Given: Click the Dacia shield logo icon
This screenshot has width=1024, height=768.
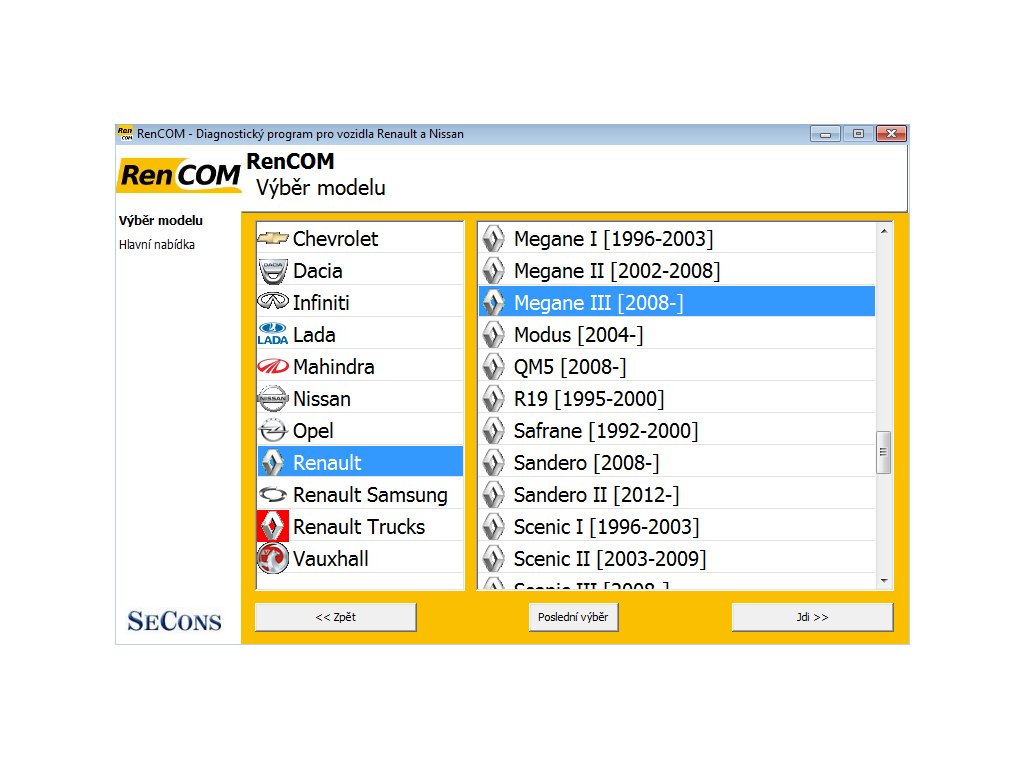Looking at the screenshot, I should [272, 271].
